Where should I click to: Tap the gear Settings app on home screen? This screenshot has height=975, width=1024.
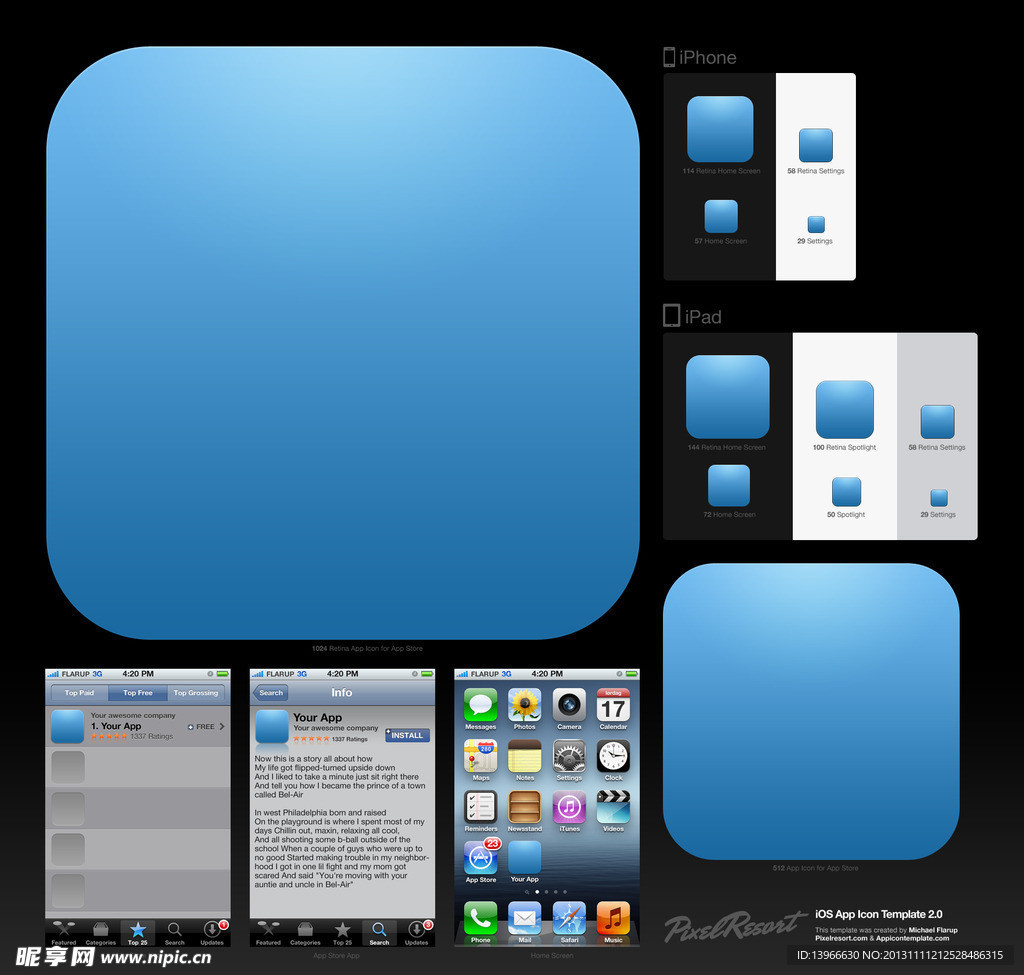click(x=569, y=756)
